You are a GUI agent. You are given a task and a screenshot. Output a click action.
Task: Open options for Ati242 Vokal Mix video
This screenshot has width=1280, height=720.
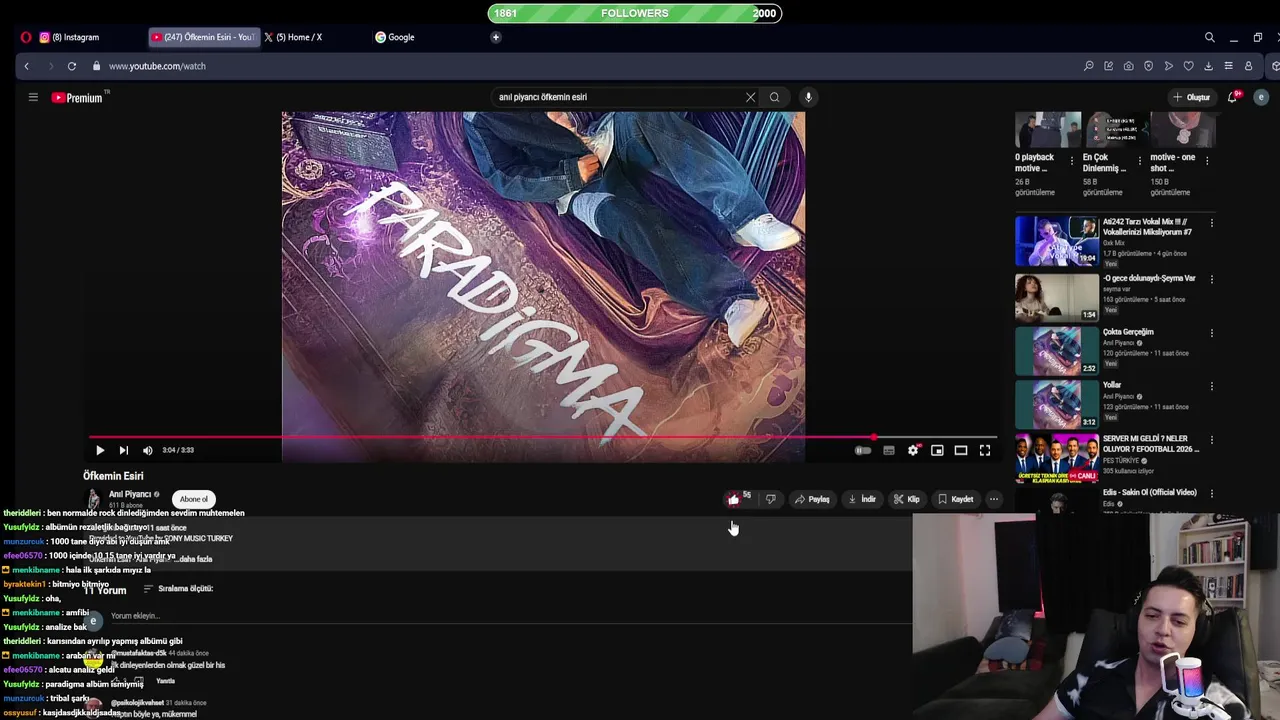tap(1212, 224)
